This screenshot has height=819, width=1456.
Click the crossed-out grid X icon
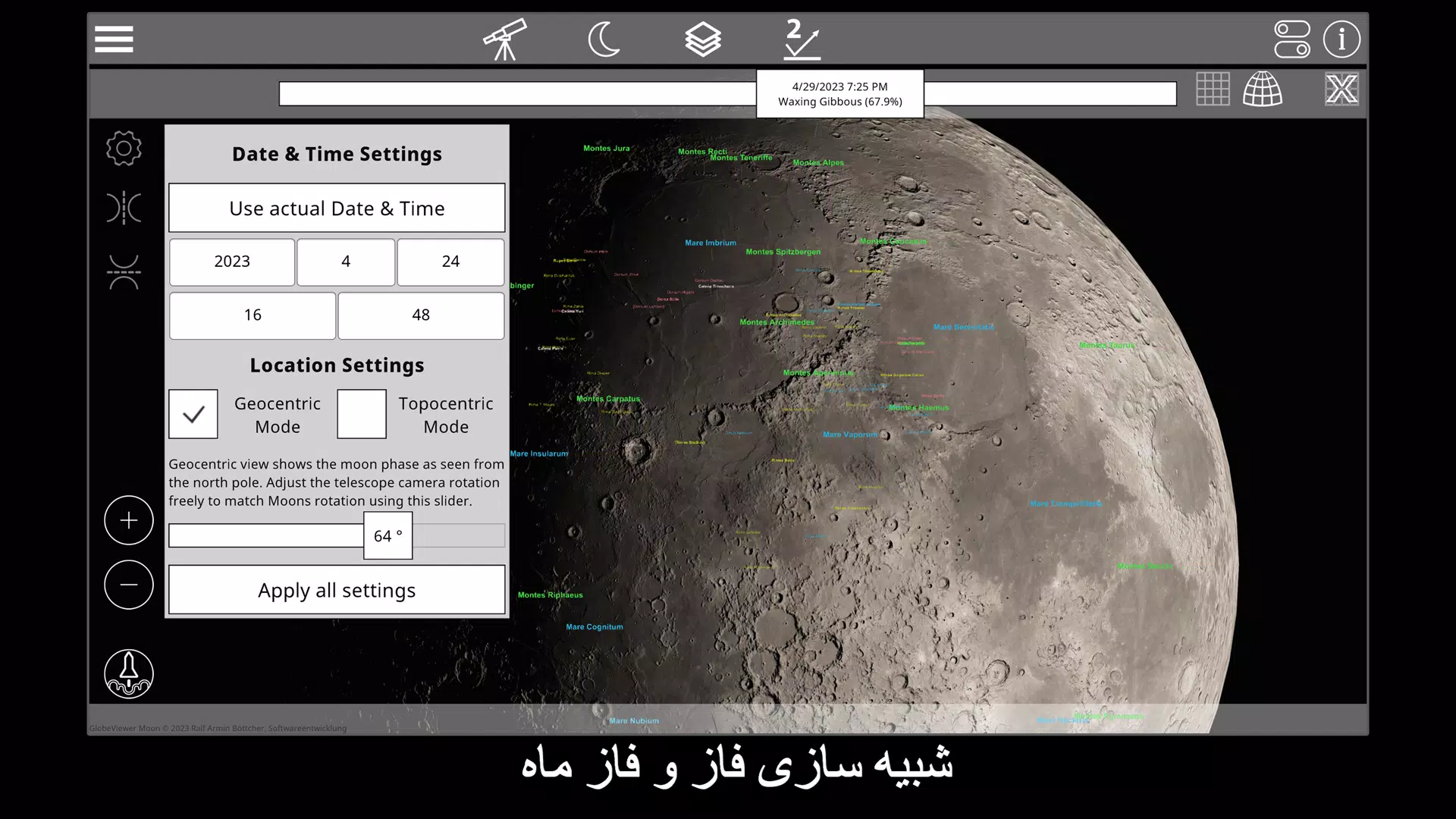[1341, 89]
